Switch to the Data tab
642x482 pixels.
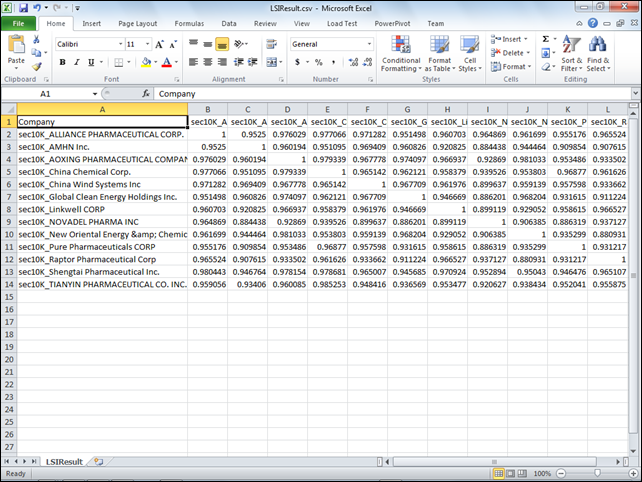[229, 23]
